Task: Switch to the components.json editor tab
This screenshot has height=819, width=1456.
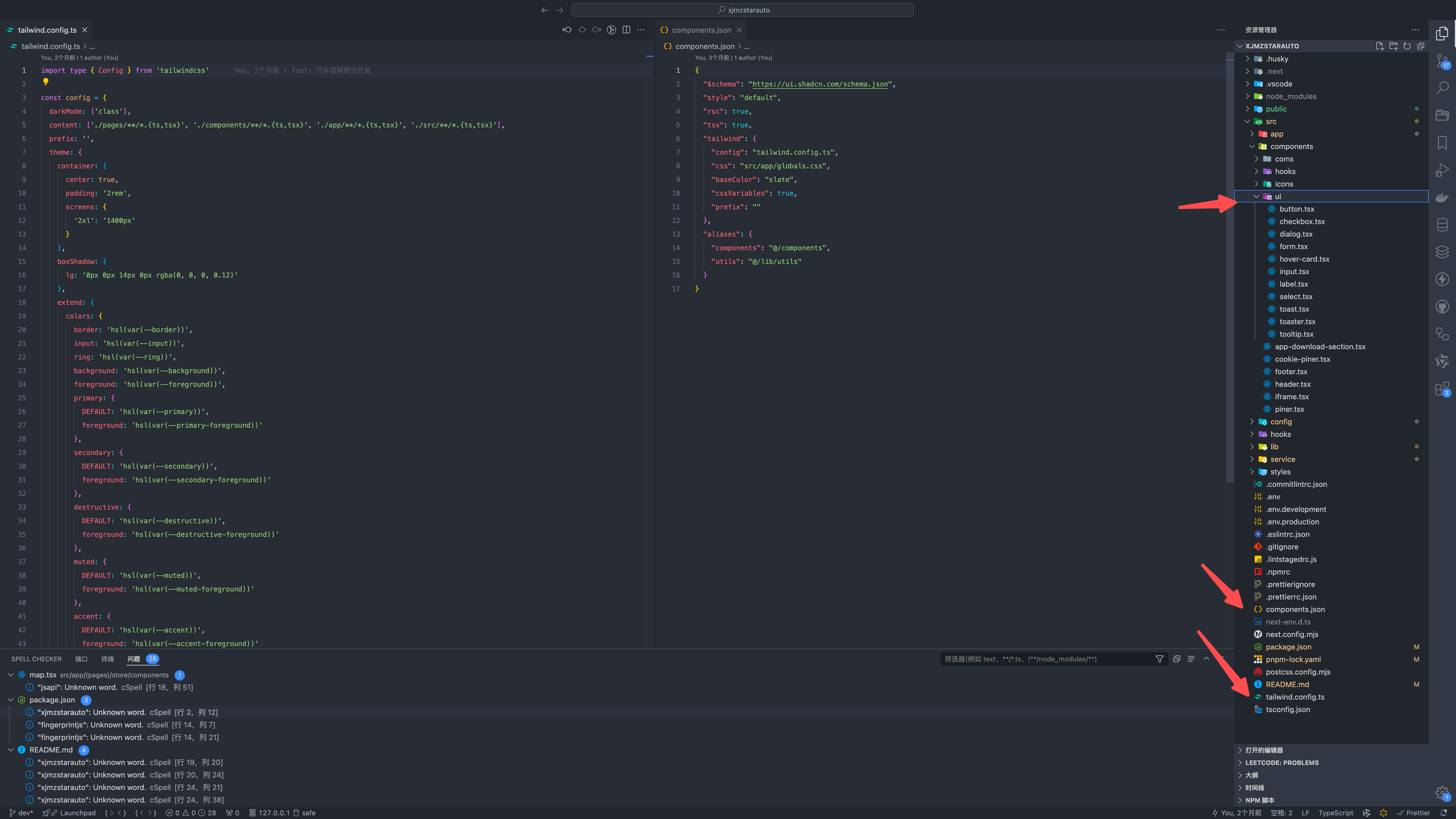Action: click(x=702, y=30)
